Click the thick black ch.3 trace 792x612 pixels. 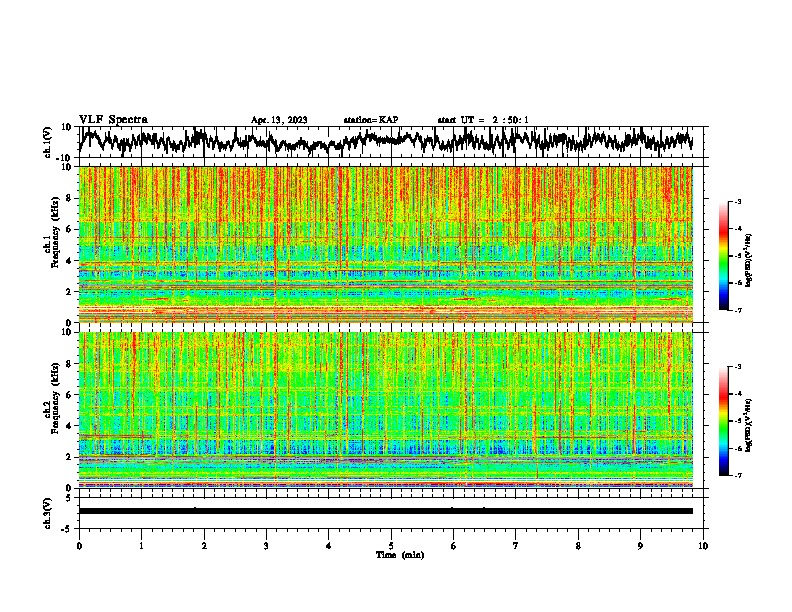[386, 511]
